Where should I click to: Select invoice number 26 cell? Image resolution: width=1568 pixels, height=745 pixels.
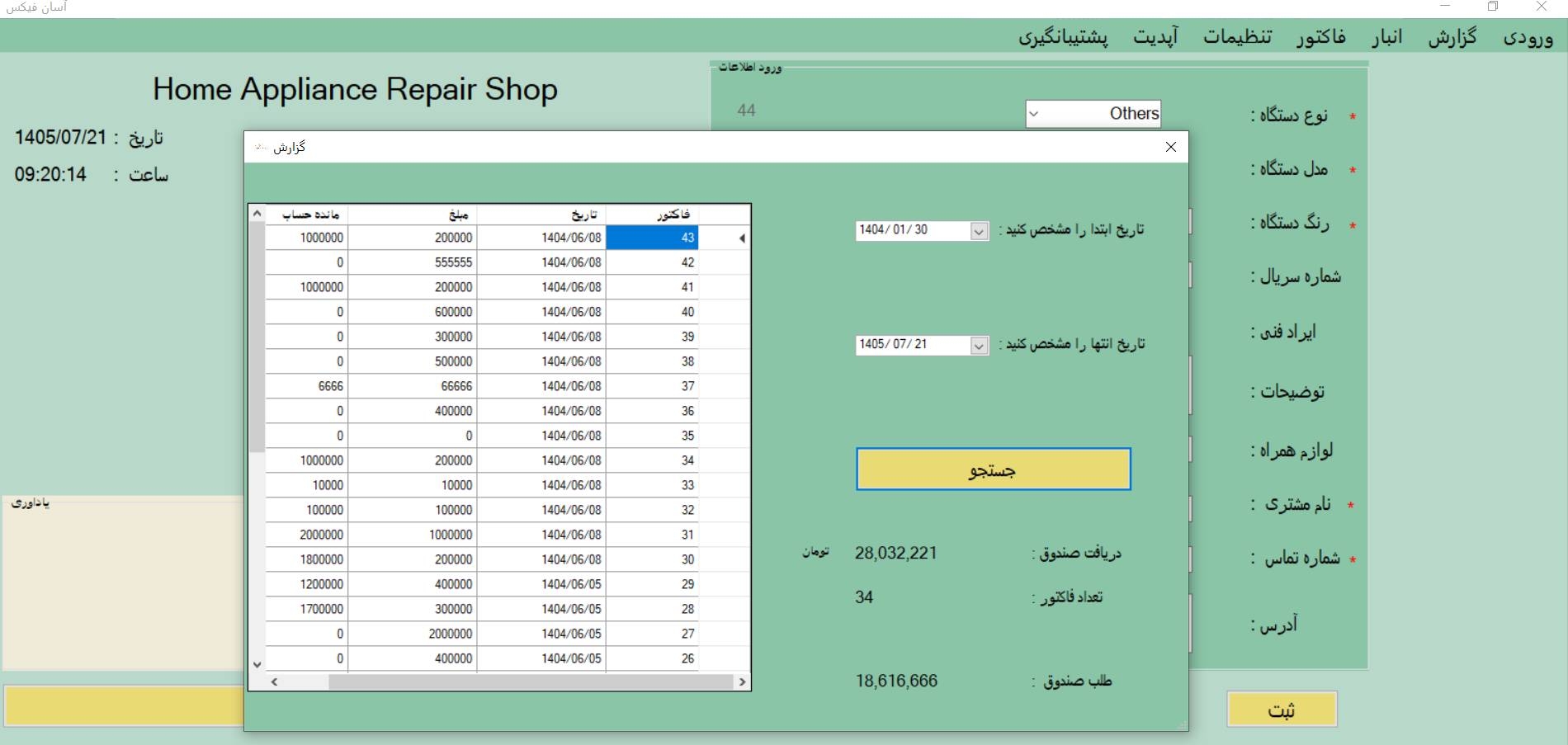click(x=653, y=658)
